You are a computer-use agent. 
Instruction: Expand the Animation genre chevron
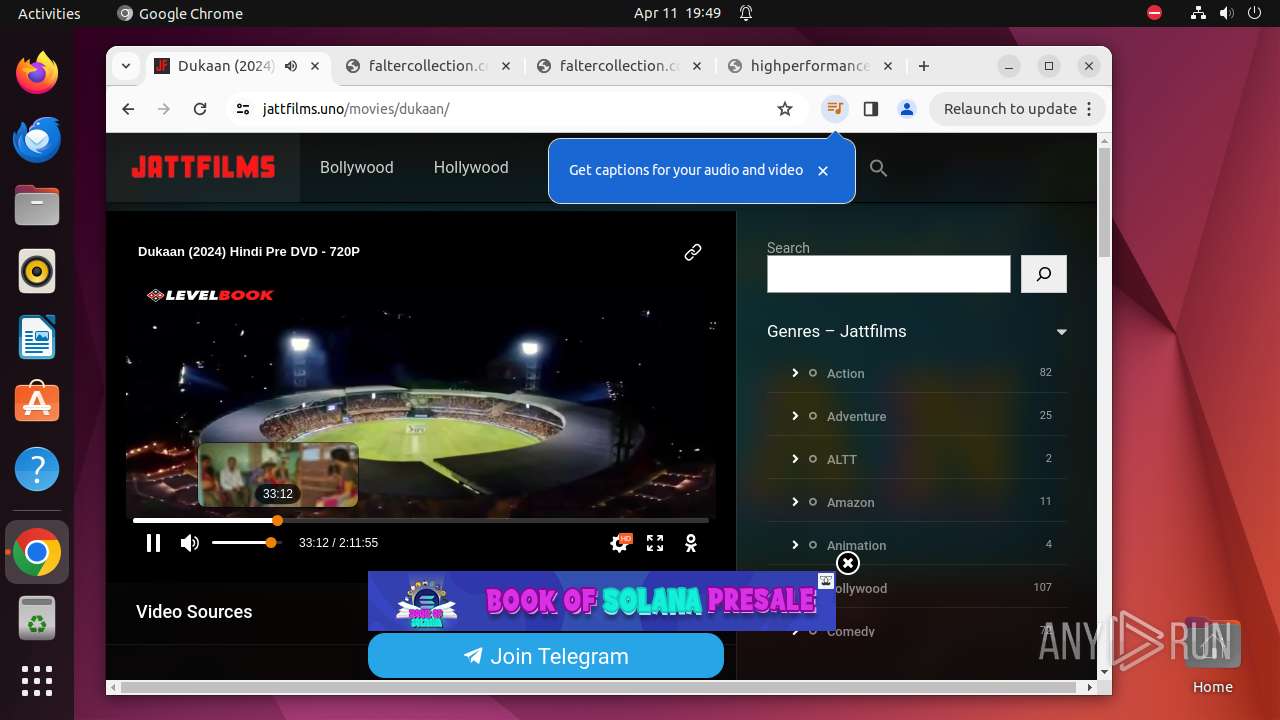795,544
